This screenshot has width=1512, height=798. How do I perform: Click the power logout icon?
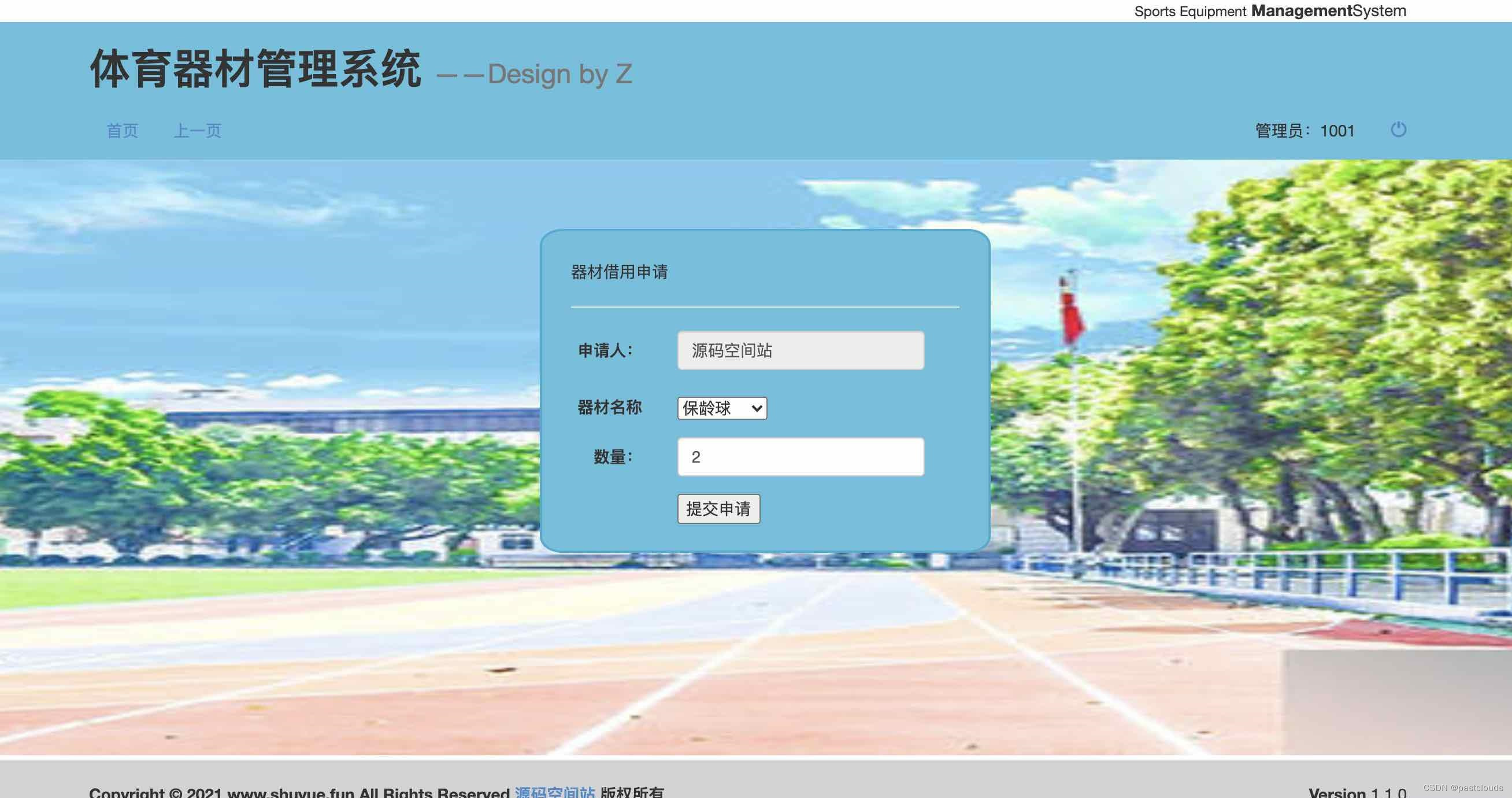1398,129
